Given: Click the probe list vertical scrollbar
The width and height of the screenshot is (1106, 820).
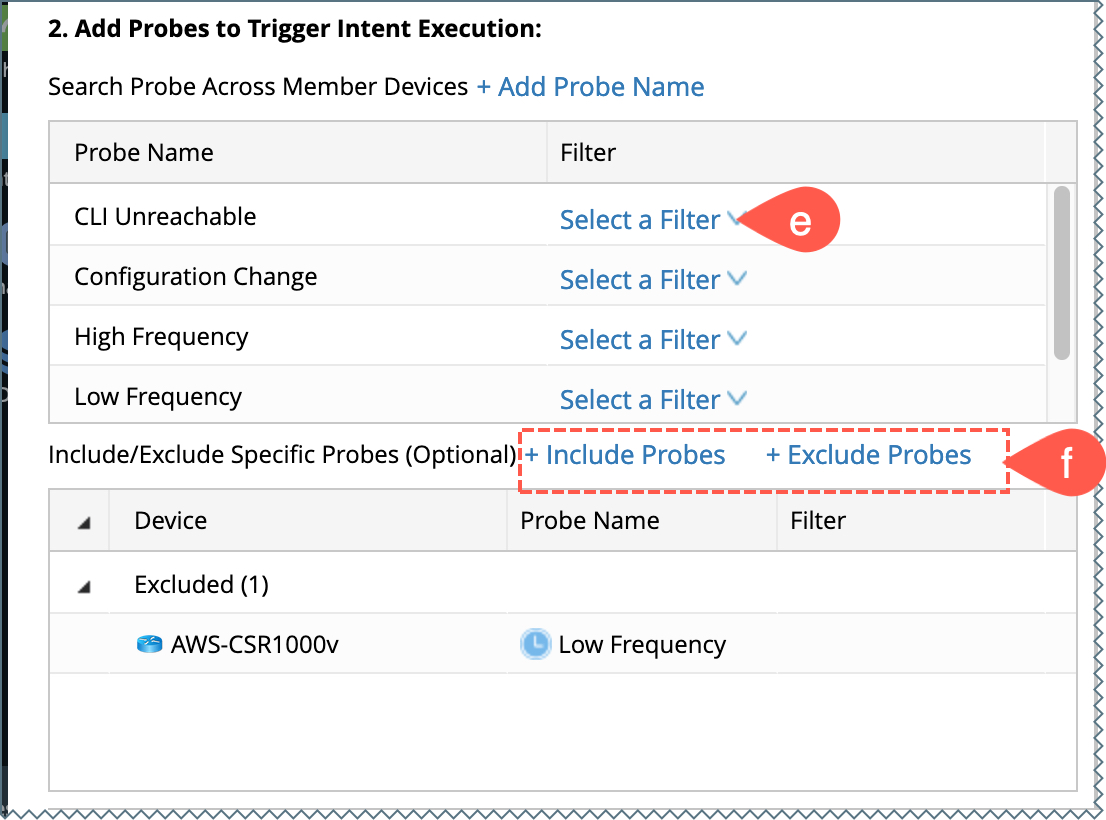Looking at the screenshot, I should coord(1062,272).
